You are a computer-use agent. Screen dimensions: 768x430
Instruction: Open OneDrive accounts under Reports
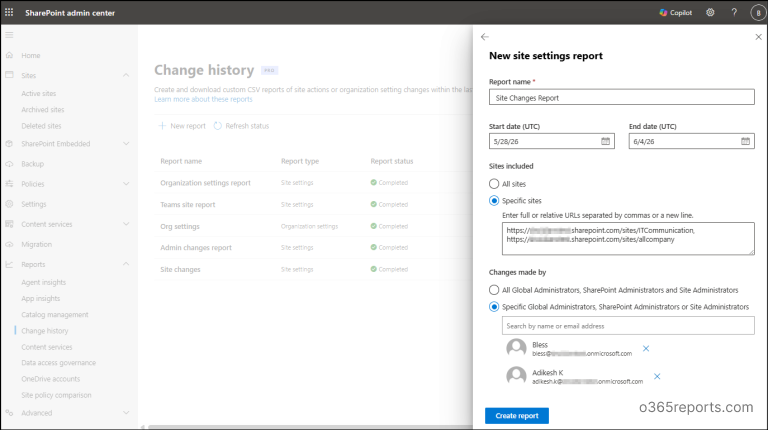[50, 379]
